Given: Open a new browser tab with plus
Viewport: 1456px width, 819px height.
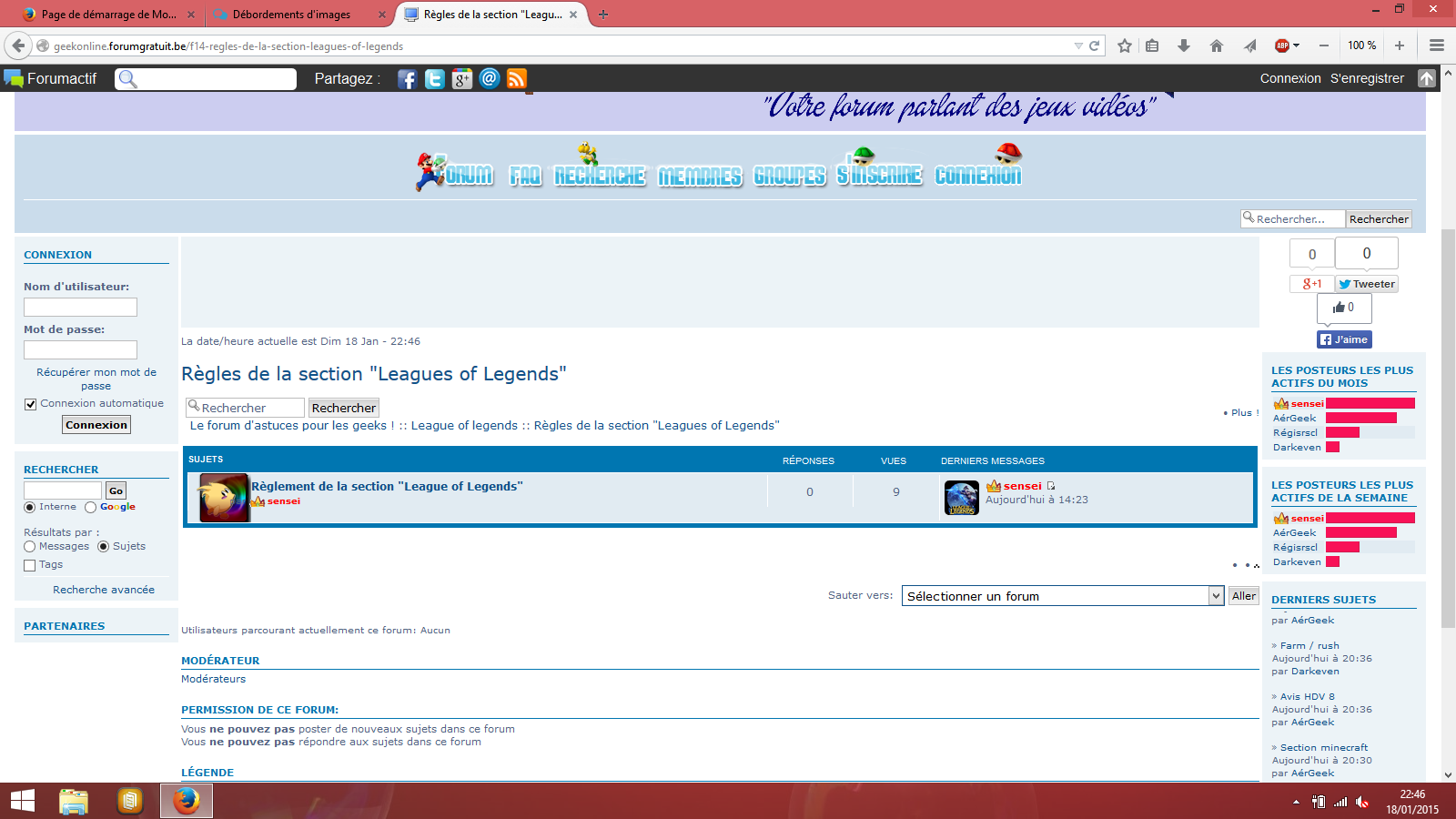Looking at the screenshot, I should (x=602, y=15).
